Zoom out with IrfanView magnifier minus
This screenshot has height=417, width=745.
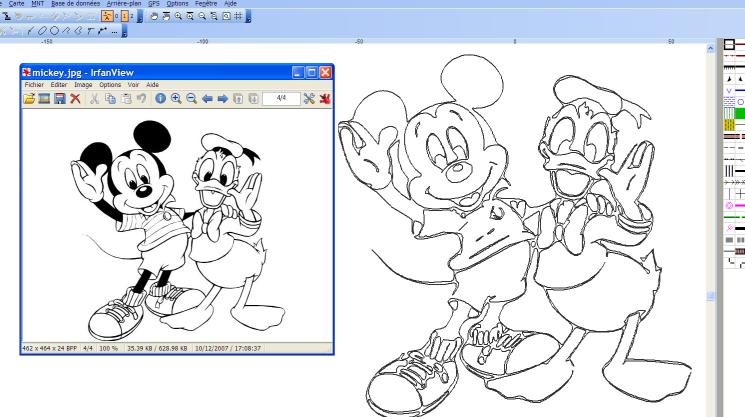tap(191, 98)
